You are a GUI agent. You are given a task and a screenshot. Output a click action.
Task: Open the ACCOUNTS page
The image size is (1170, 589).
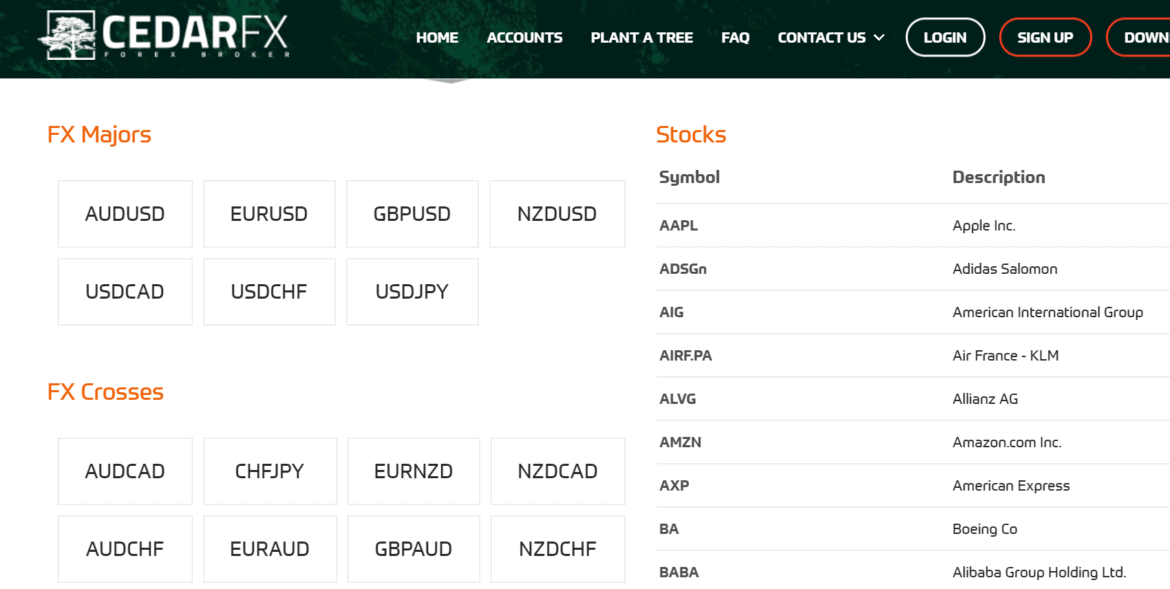pyautogui.click(x=524, y=37)
